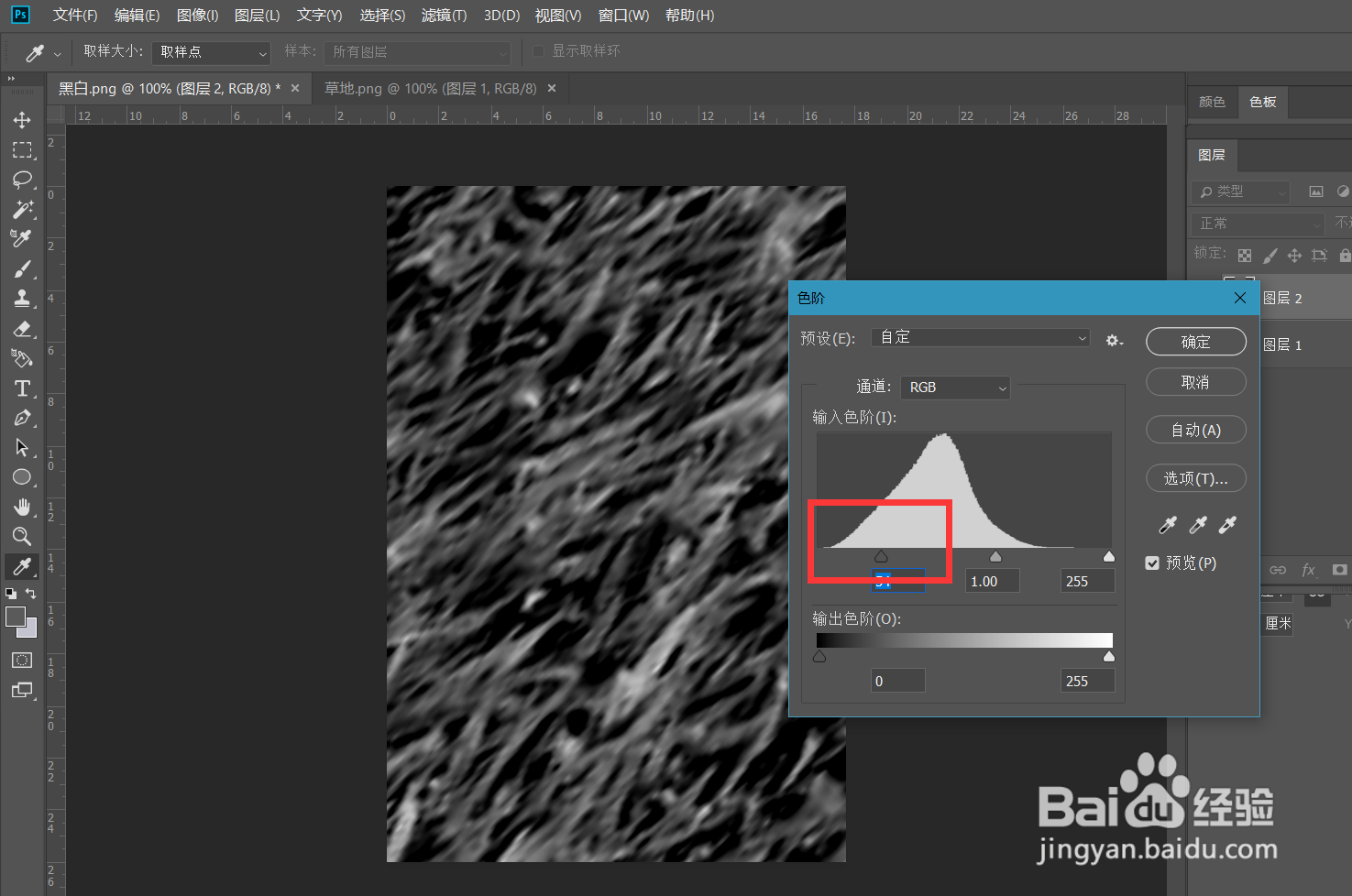Swap foreground and background colors
This screenshot has width=1352, height=896.
(x=31, y=594)
